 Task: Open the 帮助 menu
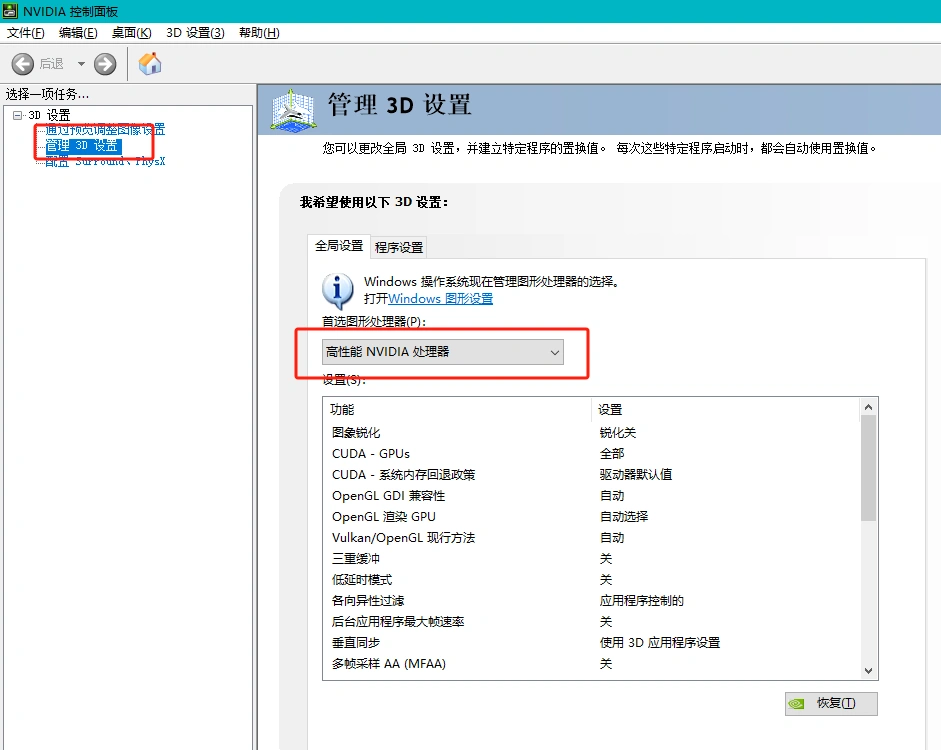(257, 32)
